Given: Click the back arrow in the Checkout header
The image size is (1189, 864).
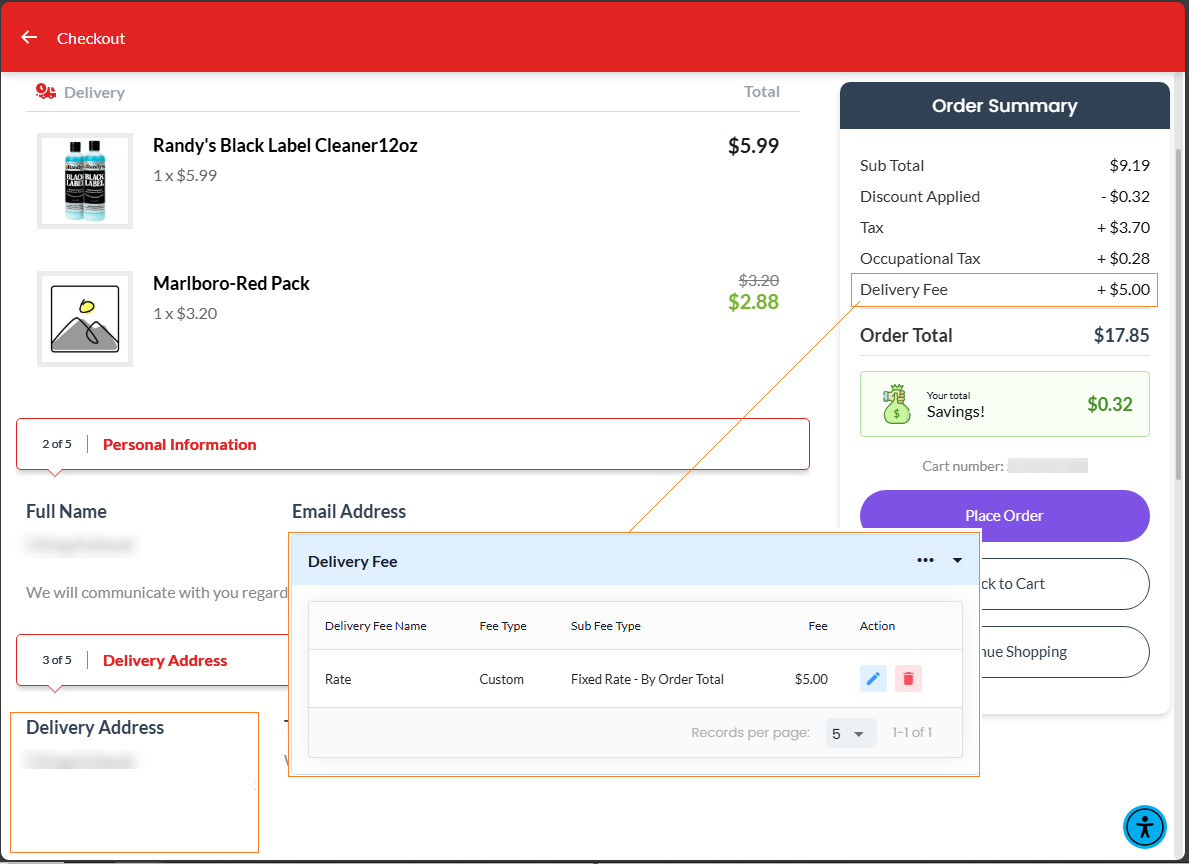Looking at the screenshot, I should [30, 37].
